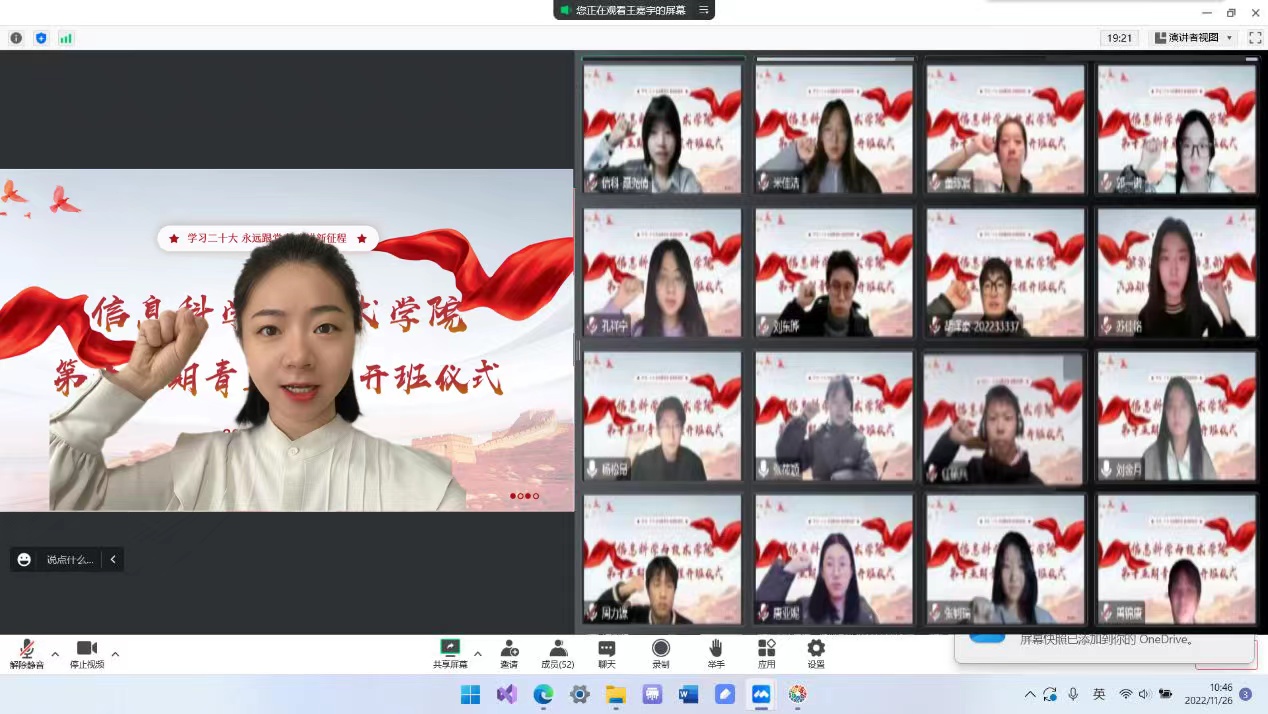1268x714 pixels.
Task: Click the share screen (共享屏幕) button
Action: pyautogui.click(x=450, y=654)
